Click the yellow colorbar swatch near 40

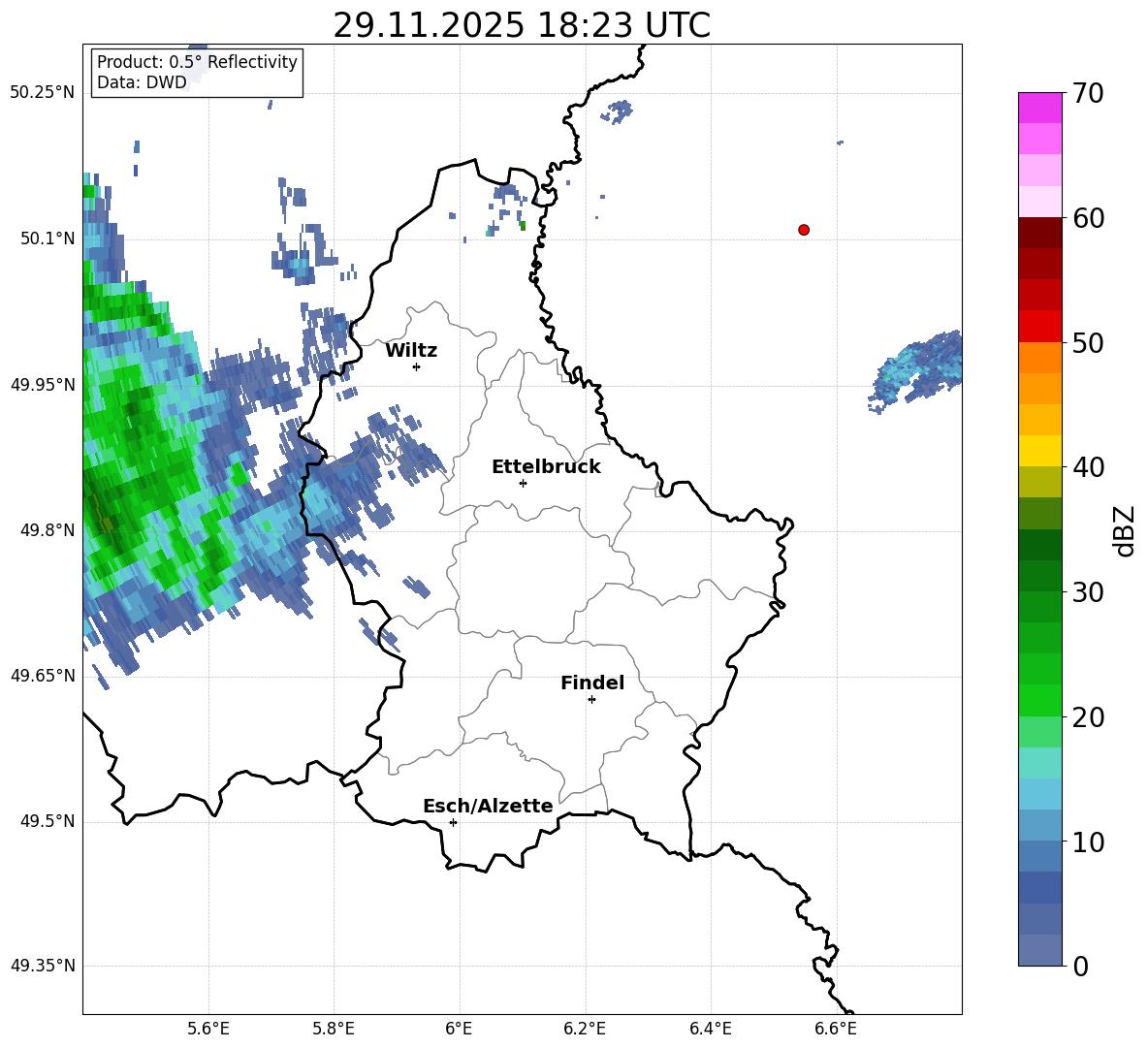pyautogui.click(x=1040, y=451)
